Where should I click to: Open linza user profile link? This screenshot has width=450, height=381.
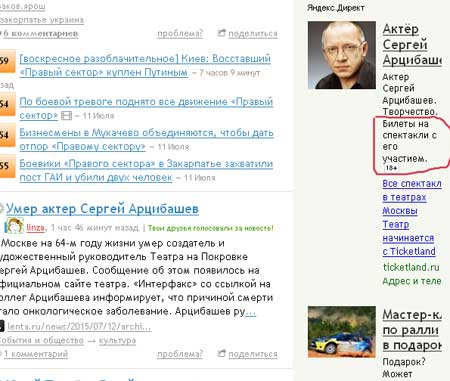pyautogui.click(x=35, y=228)
